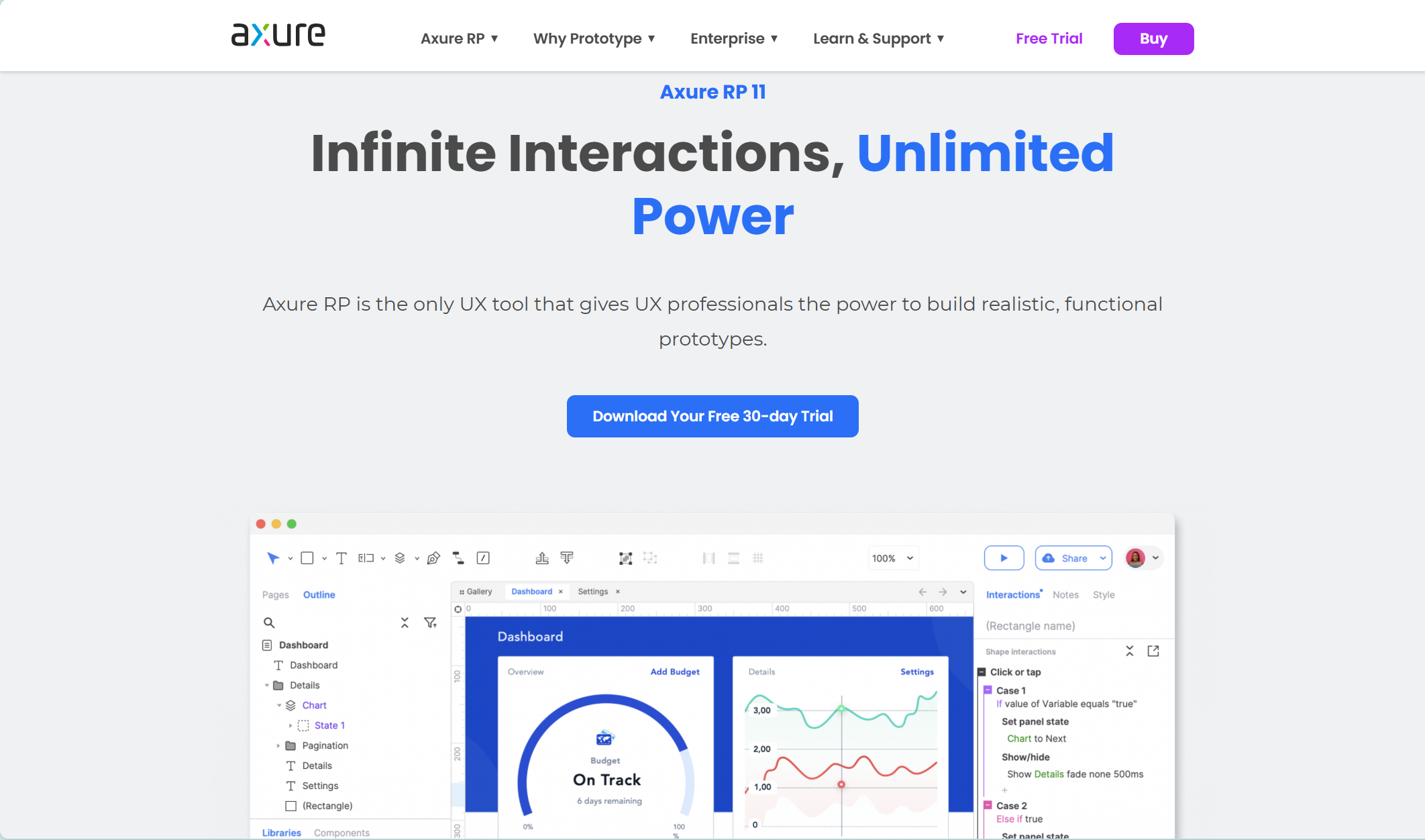Click the budget card icon in gauge
The image size is (1425, 840).
coord(605,738)
